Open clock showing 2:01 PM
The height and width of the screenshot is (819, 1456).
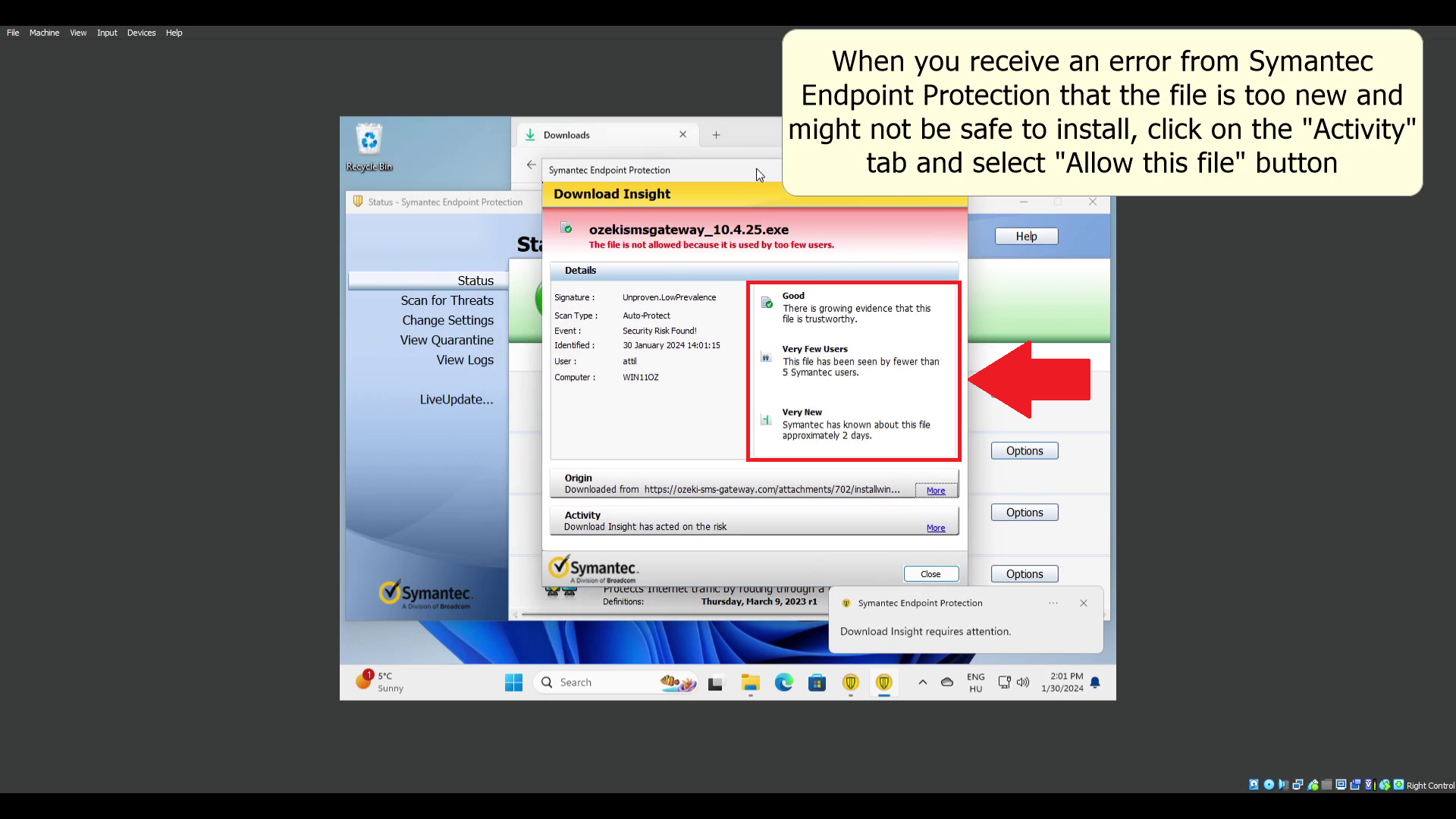pyautogui.click(x=1062, y=682)
